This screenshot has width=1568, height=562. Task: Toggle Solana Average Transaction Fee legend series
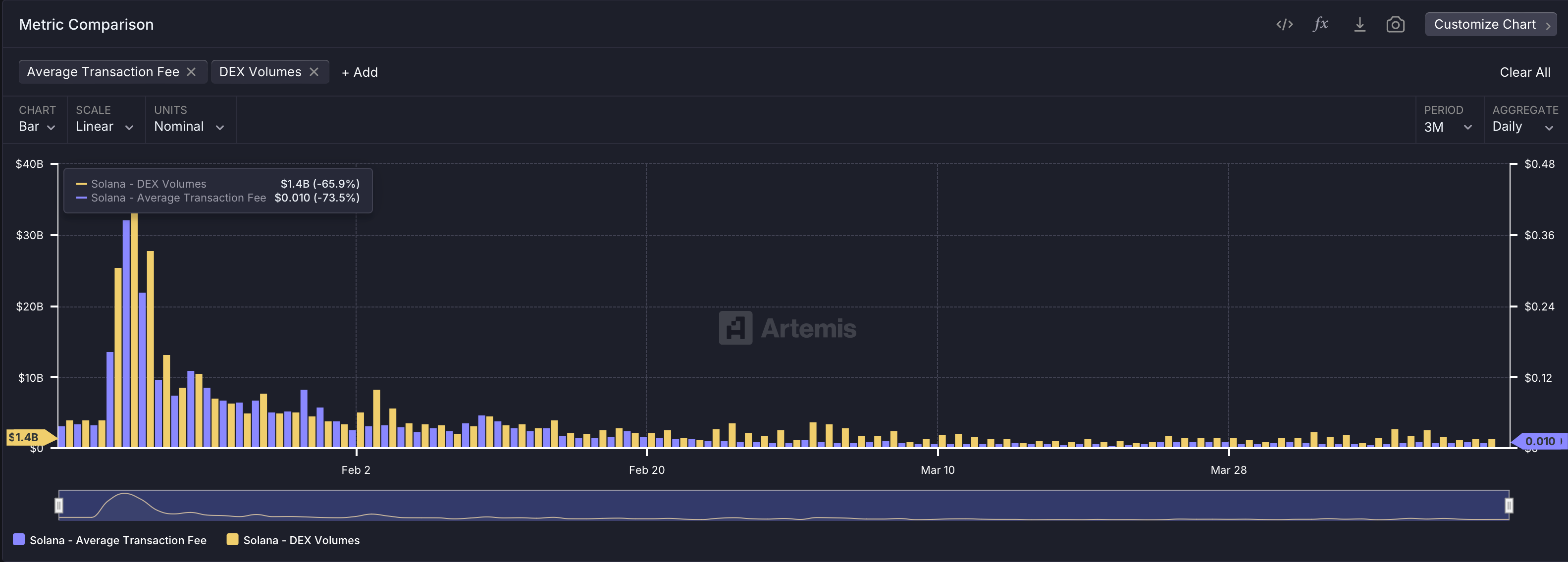[109, 540]
